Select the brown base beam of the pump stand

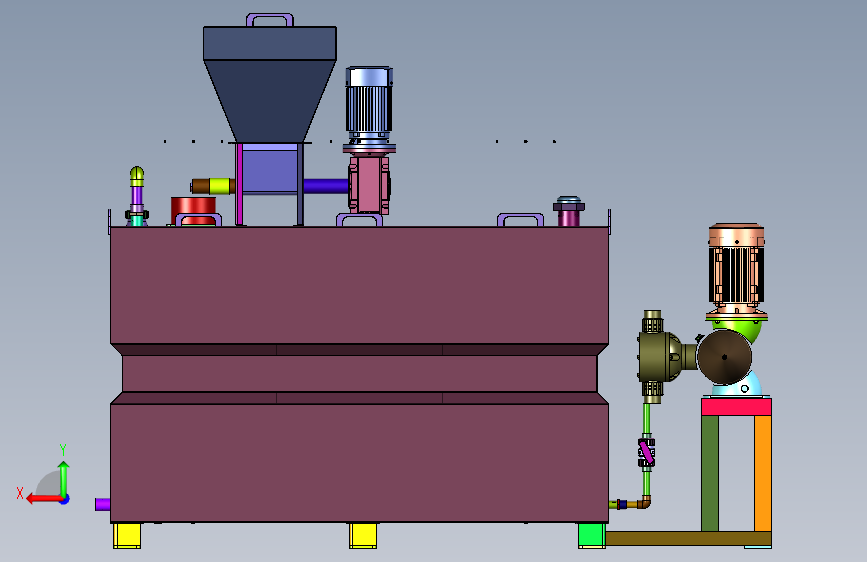[688, 538]
